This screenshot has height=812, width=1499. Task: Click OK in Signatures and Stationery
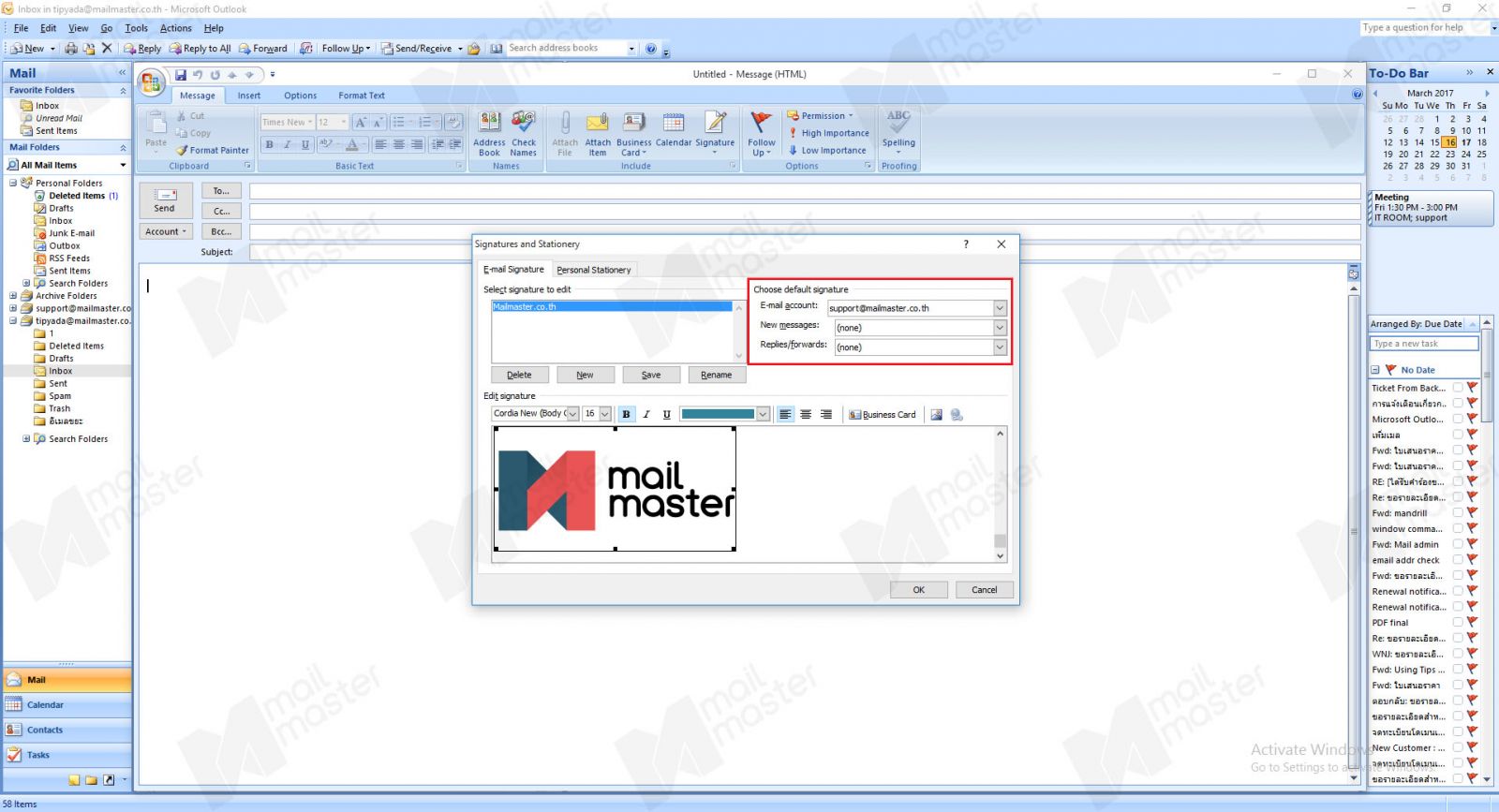click(919, 590)
